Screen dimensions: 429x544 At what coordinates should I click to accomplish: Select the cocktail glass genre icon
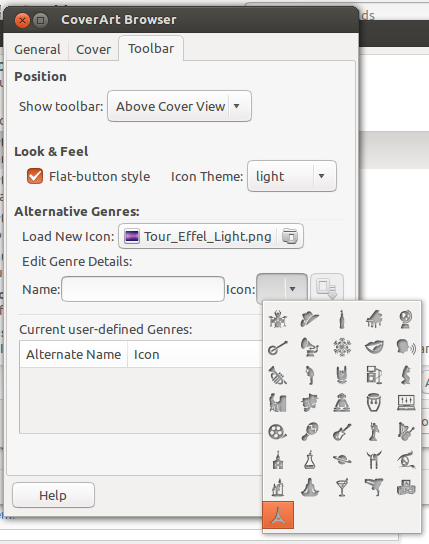tap(342, 487)
